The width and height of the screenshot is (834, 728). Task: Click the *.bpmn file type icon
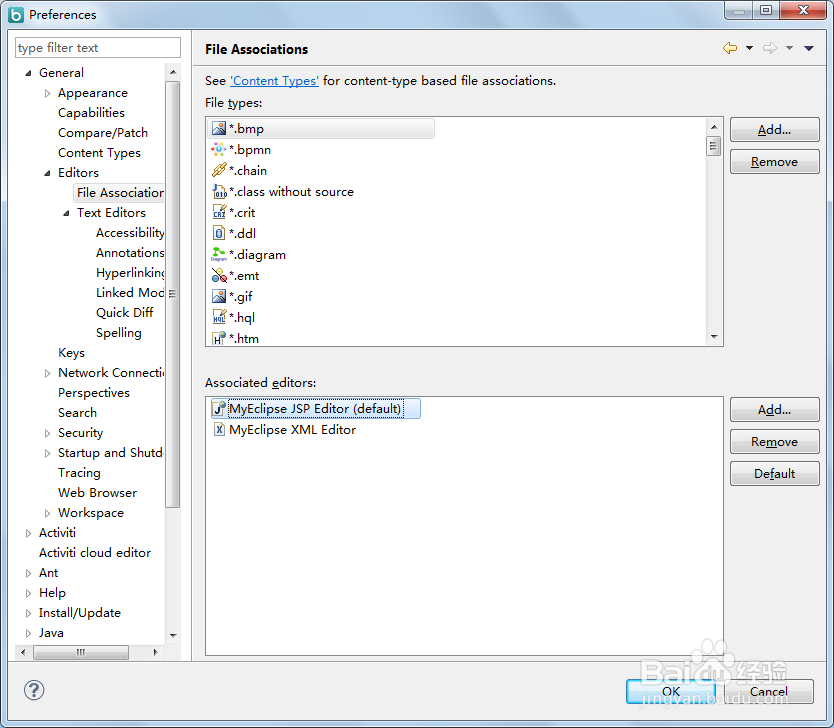(219, 149)
